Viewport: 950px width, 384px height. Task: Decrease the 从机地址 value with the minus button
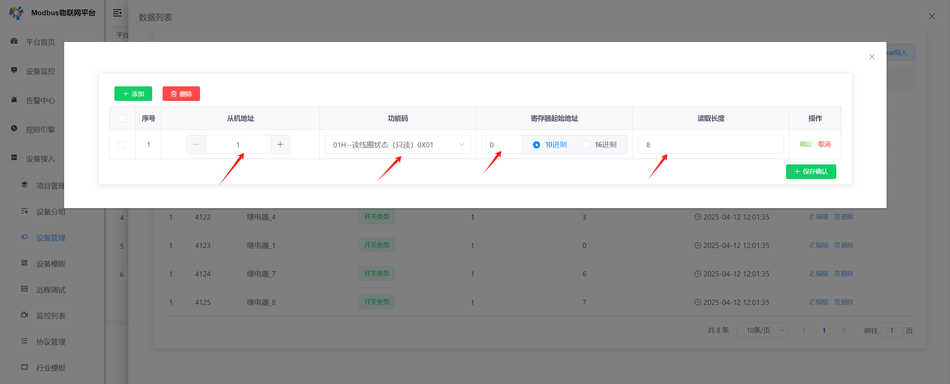[x=195, y=145]
